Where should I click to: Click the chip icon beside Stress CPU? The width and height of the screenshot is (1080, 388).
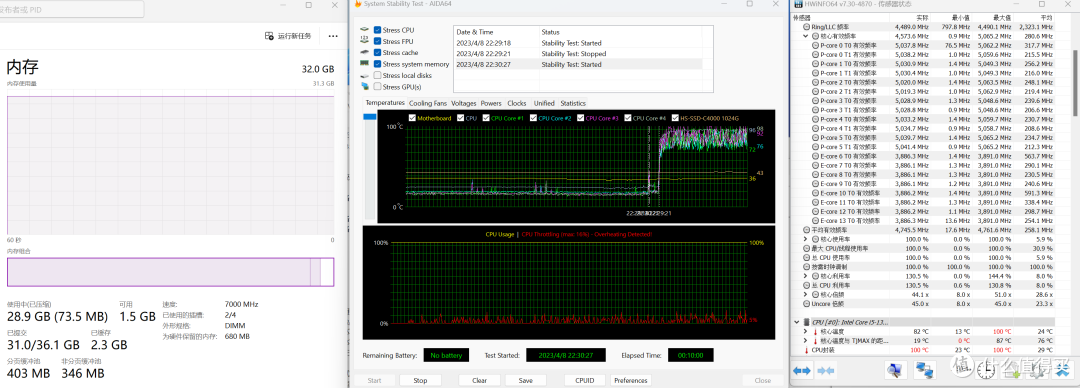click(365, 30)
